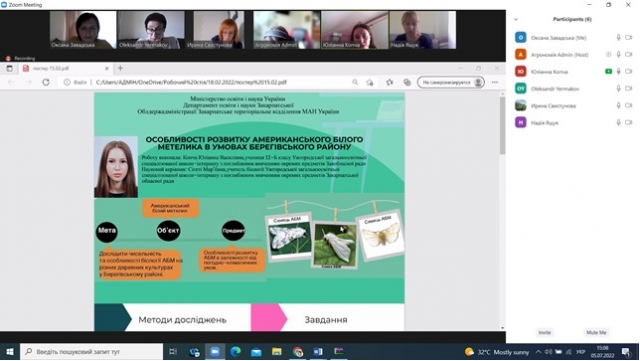Click the browser back arrow
This screenshot has width=640, height=361.
(11, 82)
